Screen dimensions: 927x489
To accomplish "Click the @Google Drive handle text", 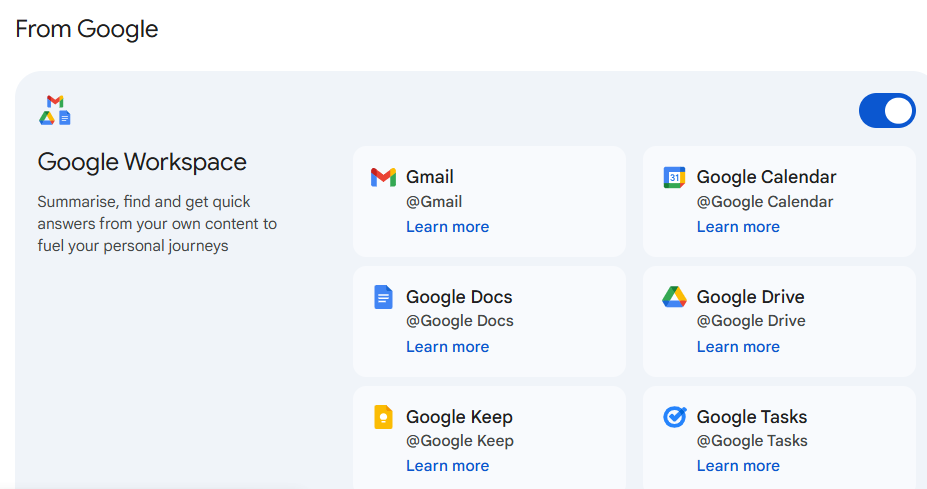I will tap(751, 321).
